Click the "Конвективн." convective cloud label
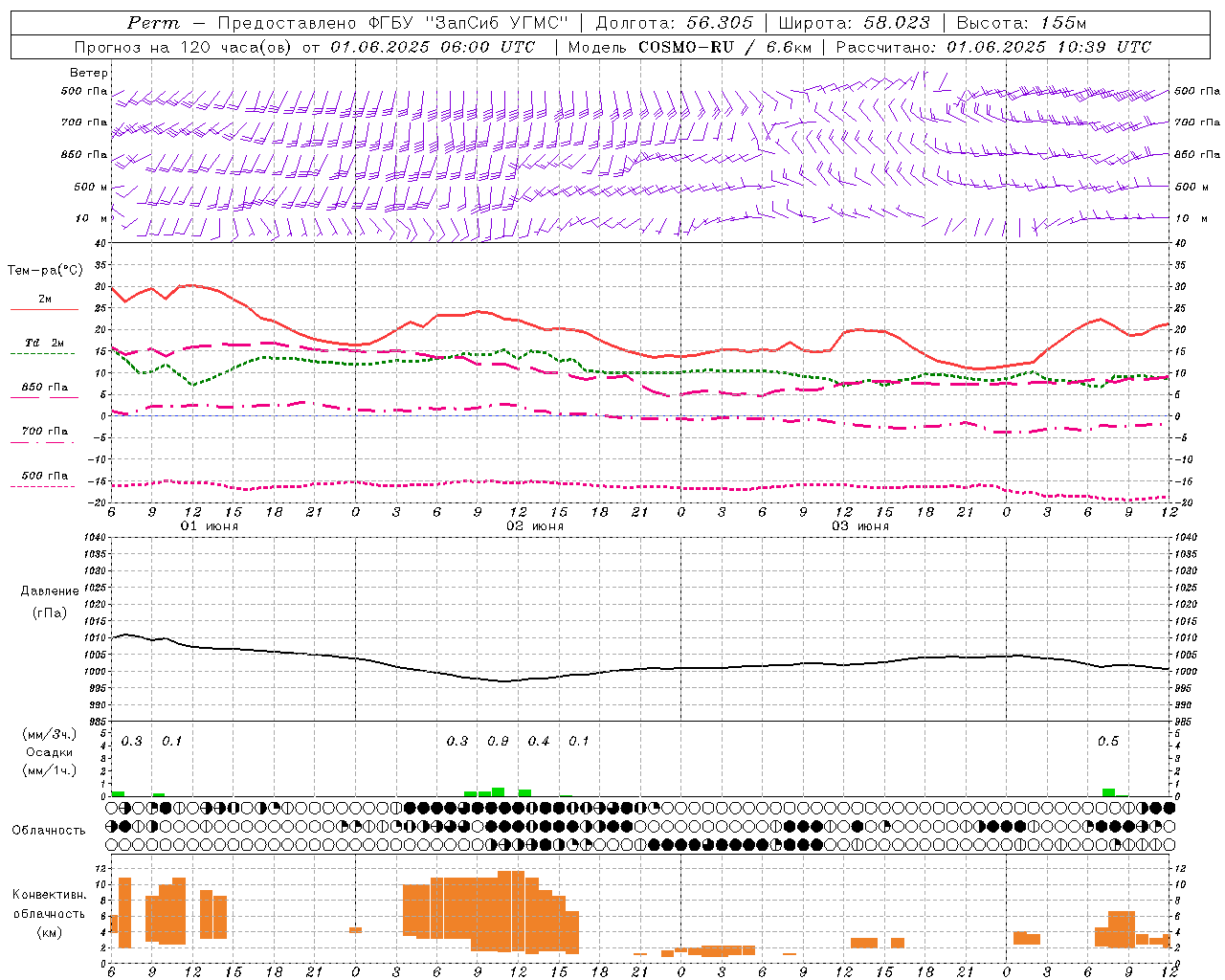 coord(50,895)
